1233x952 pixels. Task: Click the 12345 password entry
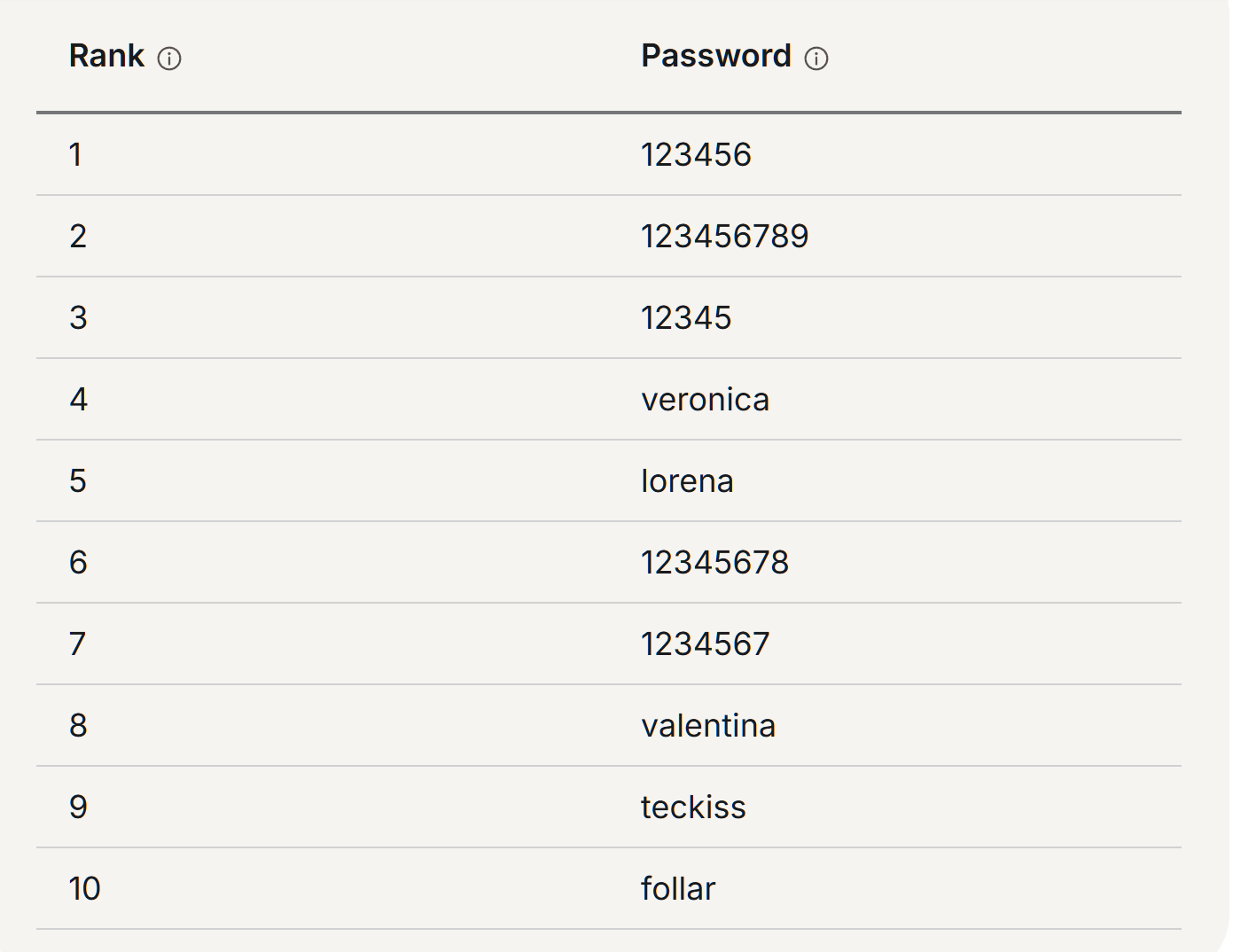686,318
